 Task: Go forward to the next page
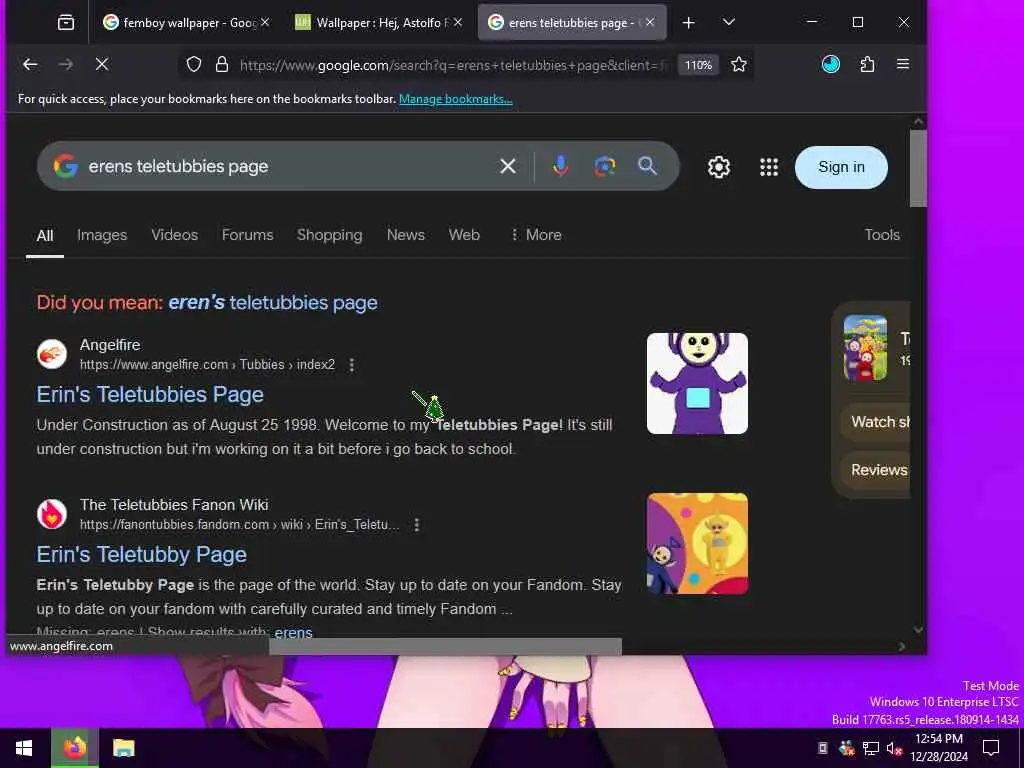click(x=66, y=64)
